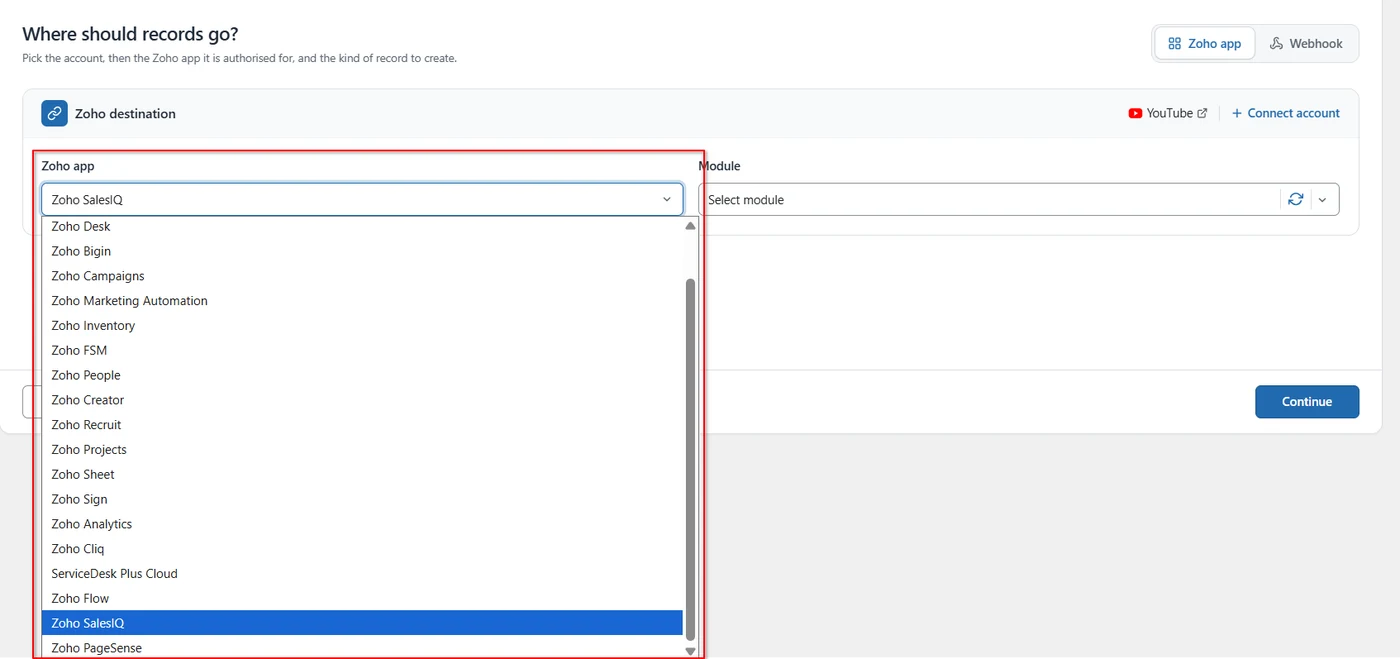This screenshot has height=659, width=1400.
Task: Choose Zoho Marketing Automation option
Action: click(x=362, y=300)
